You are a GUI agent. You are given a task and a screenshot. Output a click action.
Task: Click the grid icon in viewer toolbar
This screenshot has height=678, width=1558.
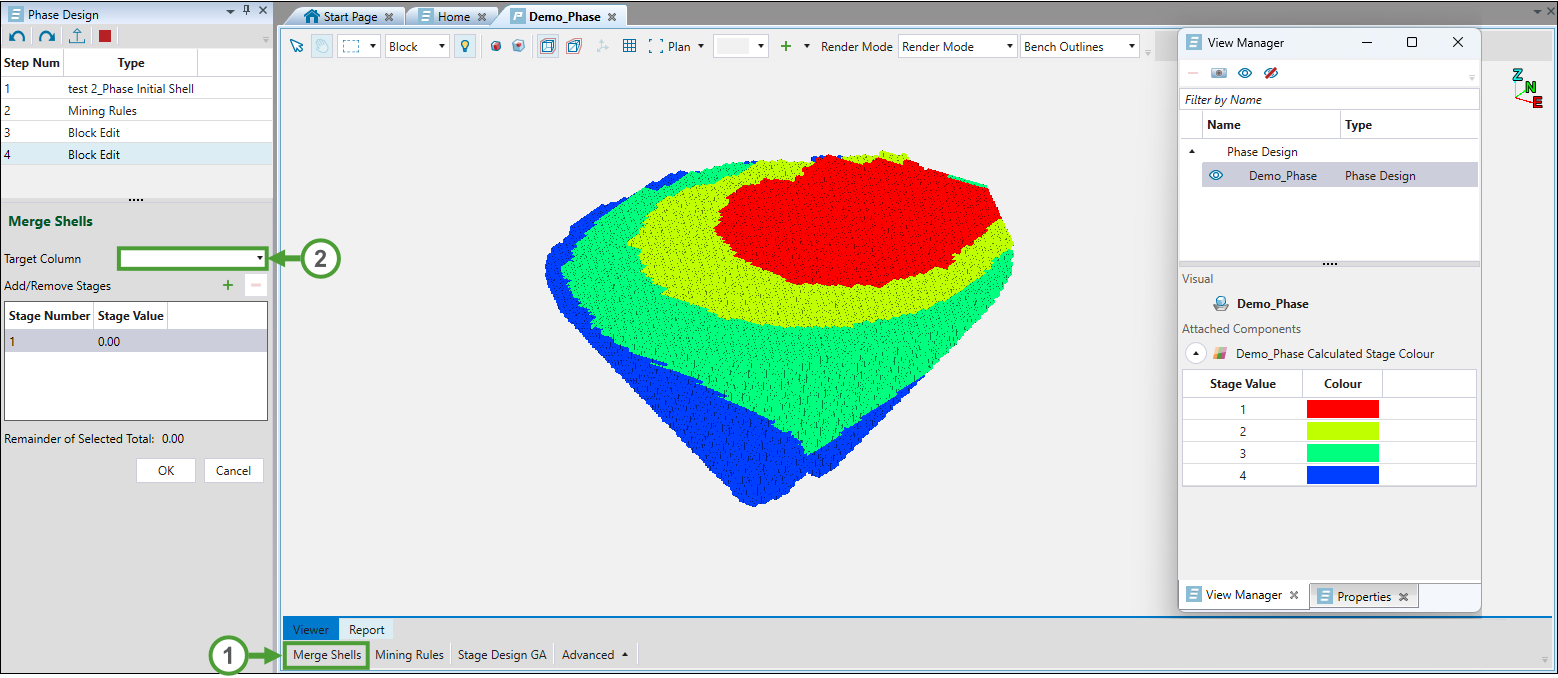(x=629, y=46)
